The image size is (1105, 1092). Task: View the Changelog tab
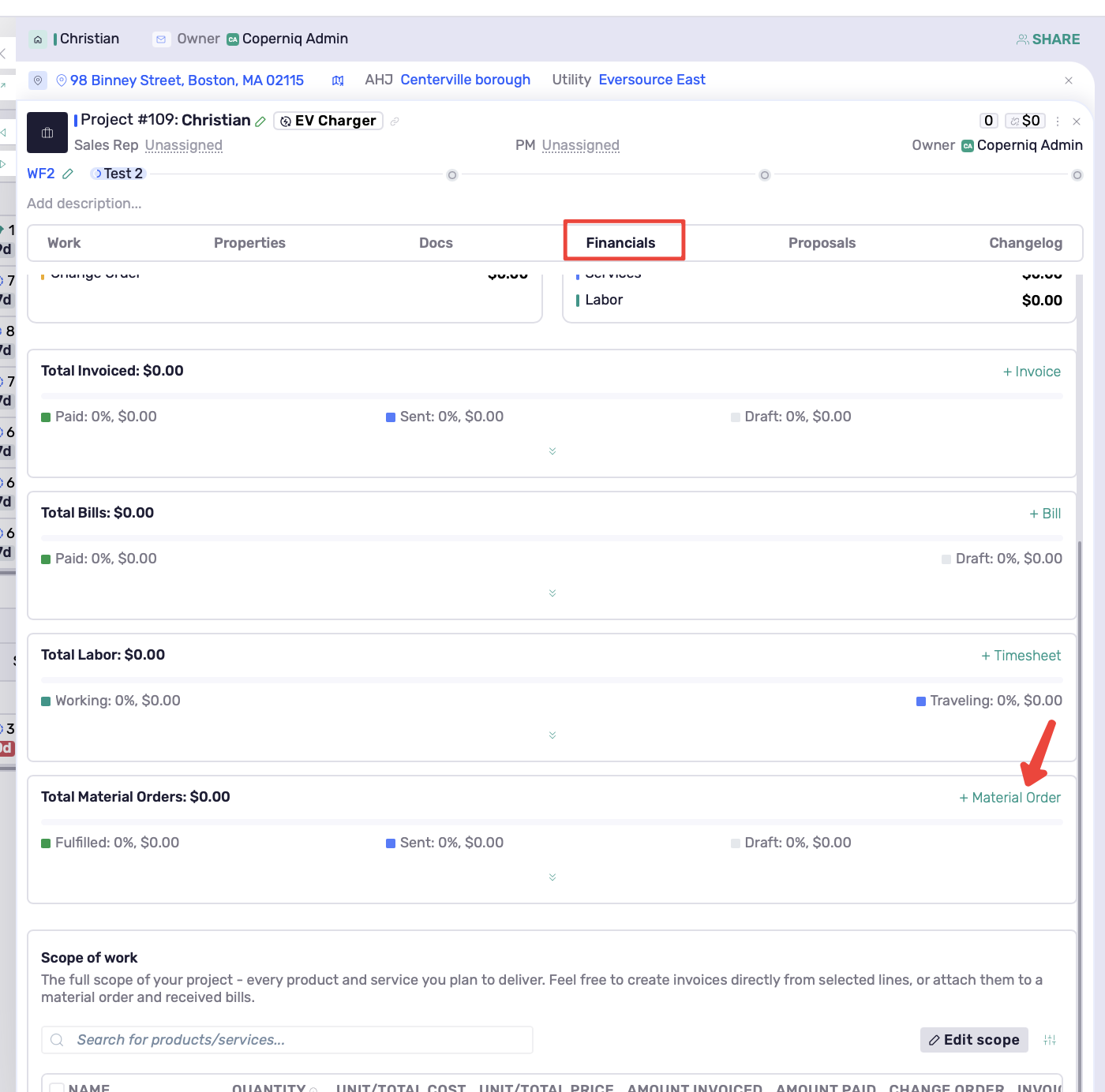point(1025,243)
